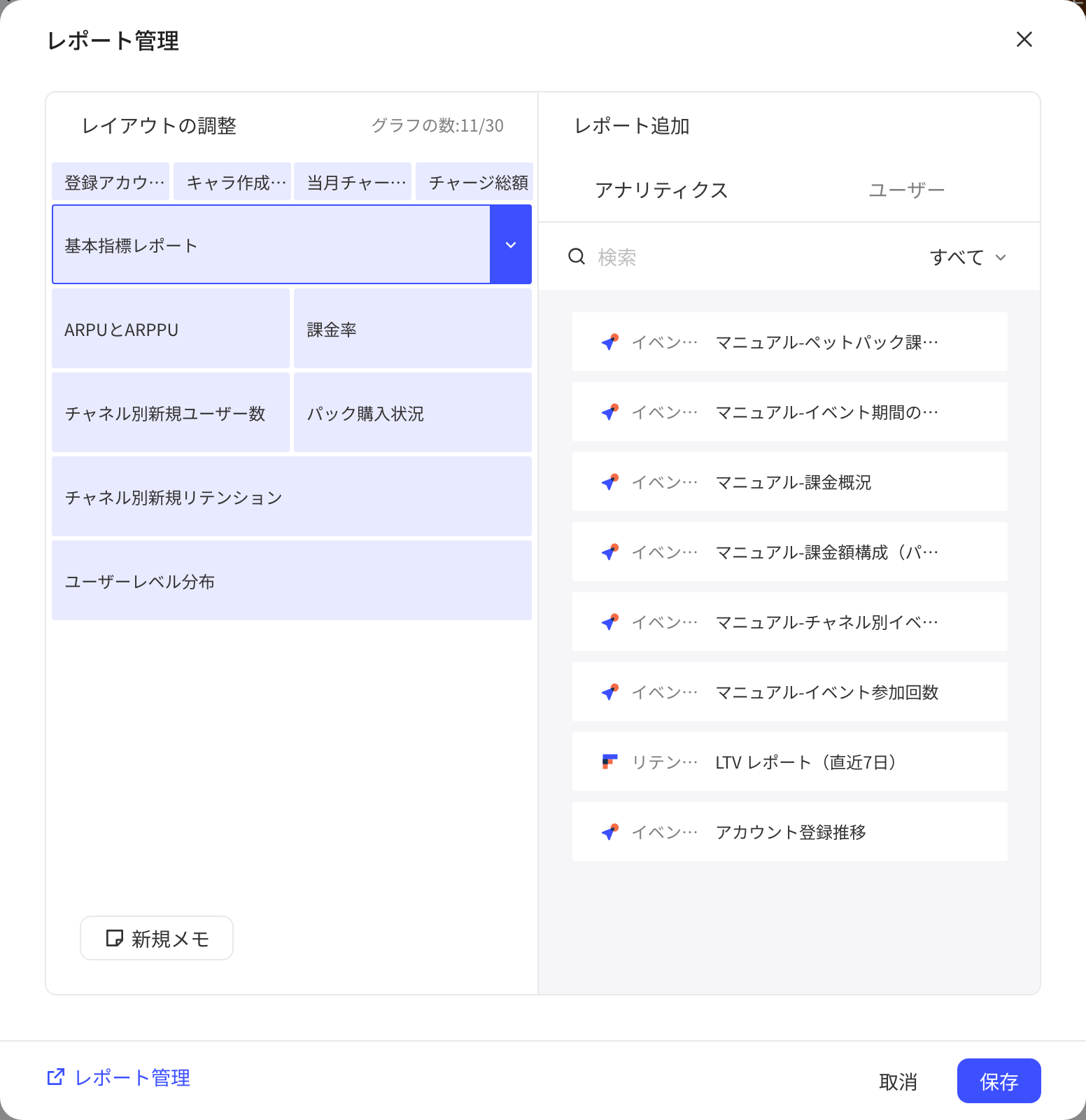Add the マニュアル-課金概況 report
Image resolution: width=1086 pixels, height=1120 pixels.
790,482
